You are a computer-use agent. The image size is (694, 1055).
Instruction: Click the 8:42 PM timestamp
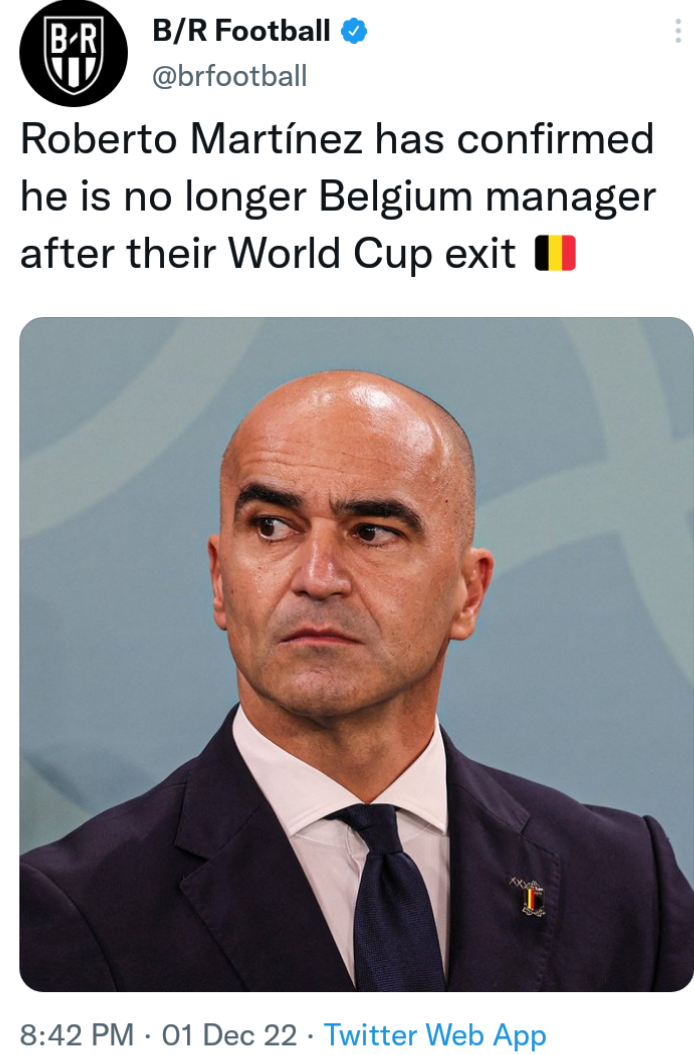77,1035
